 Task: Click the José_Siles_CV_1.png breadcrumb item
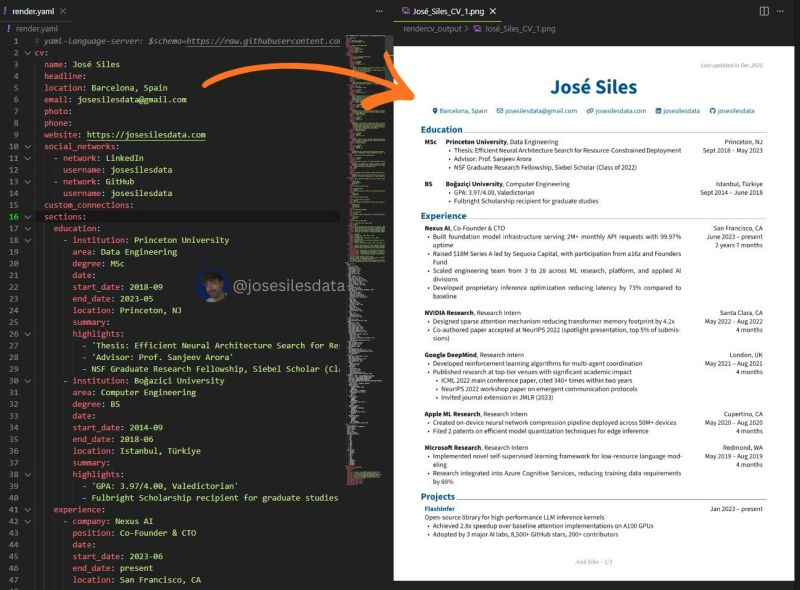(x=520, y=29)
